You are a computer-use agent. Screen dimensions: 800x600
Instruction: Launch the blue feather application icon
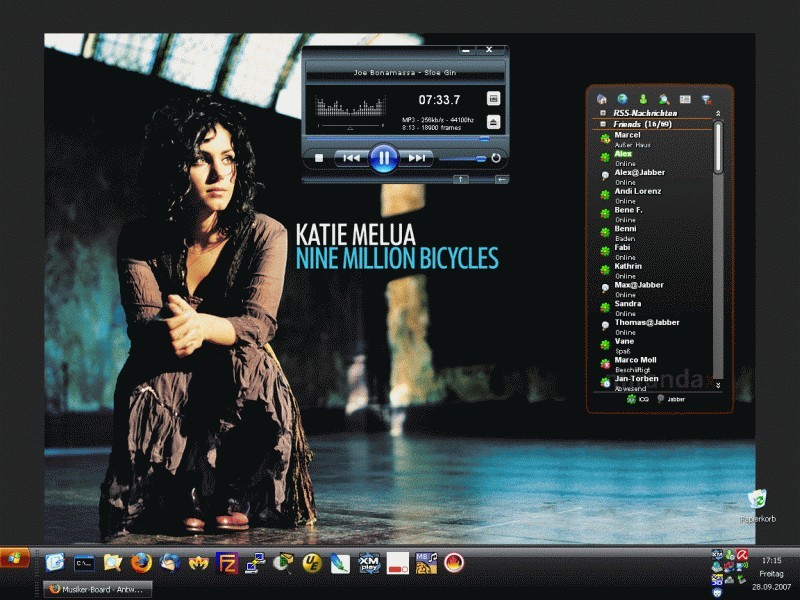point(340,563)
